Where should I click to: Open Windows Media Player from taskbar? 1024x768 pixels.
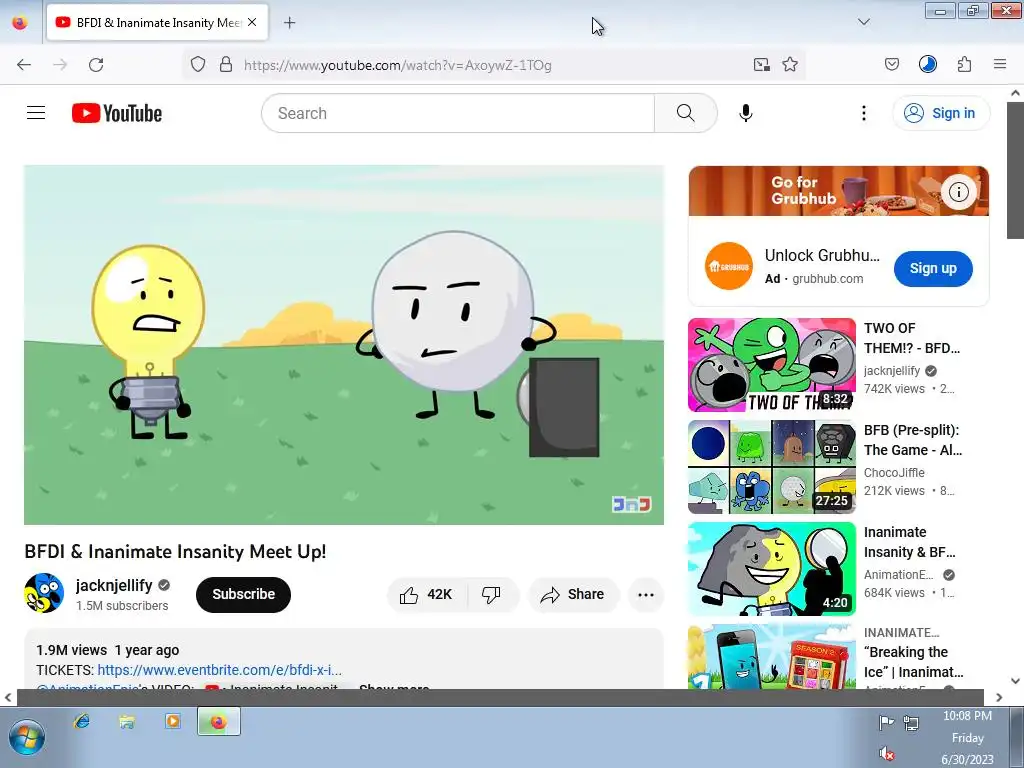(173, 721)
